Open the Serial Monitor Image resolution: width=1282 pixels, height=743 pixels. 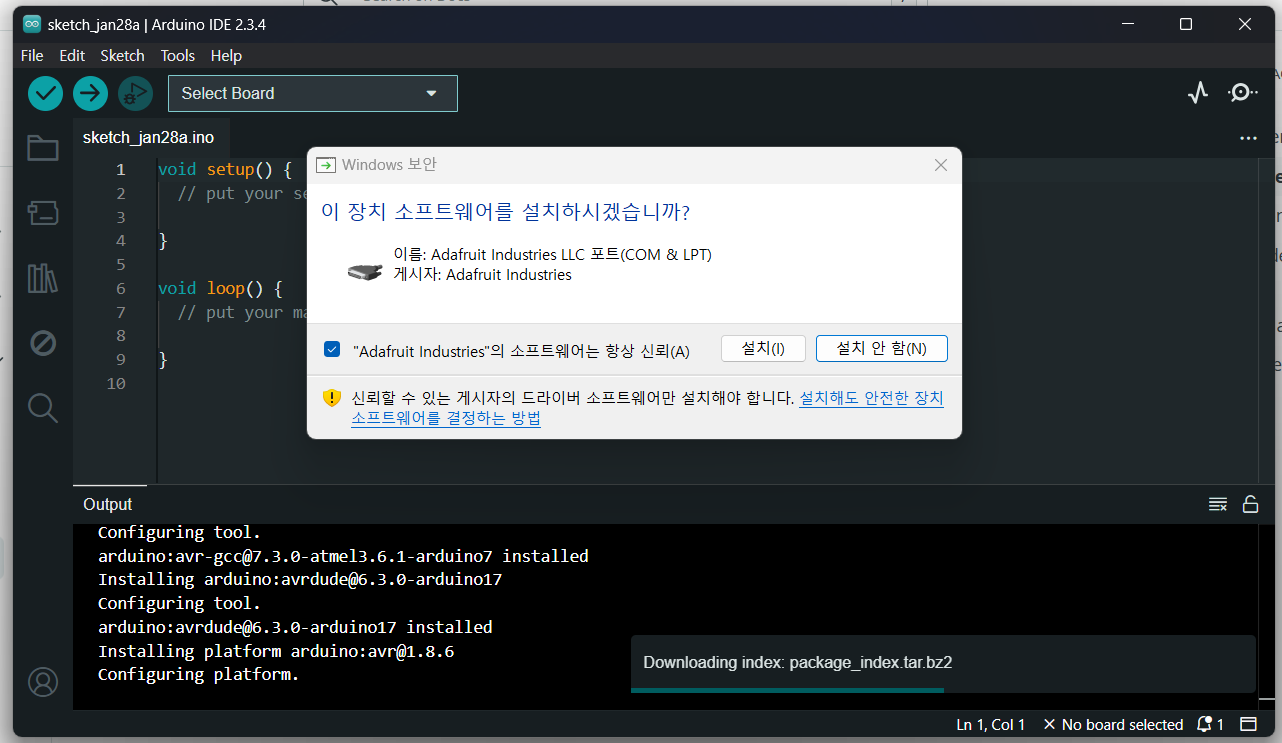coord(1243,93)
